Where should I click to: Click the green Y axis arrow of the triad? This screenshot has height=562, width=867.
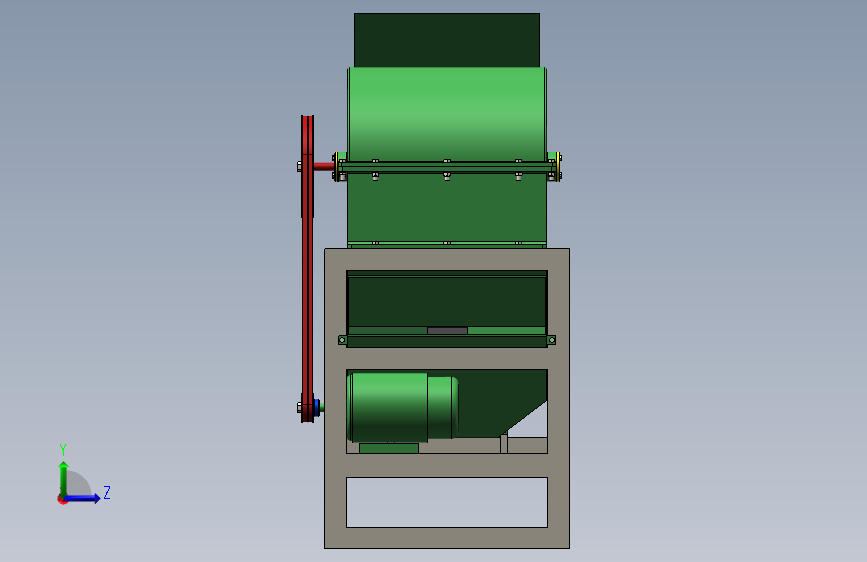click(x=64, y=478)
